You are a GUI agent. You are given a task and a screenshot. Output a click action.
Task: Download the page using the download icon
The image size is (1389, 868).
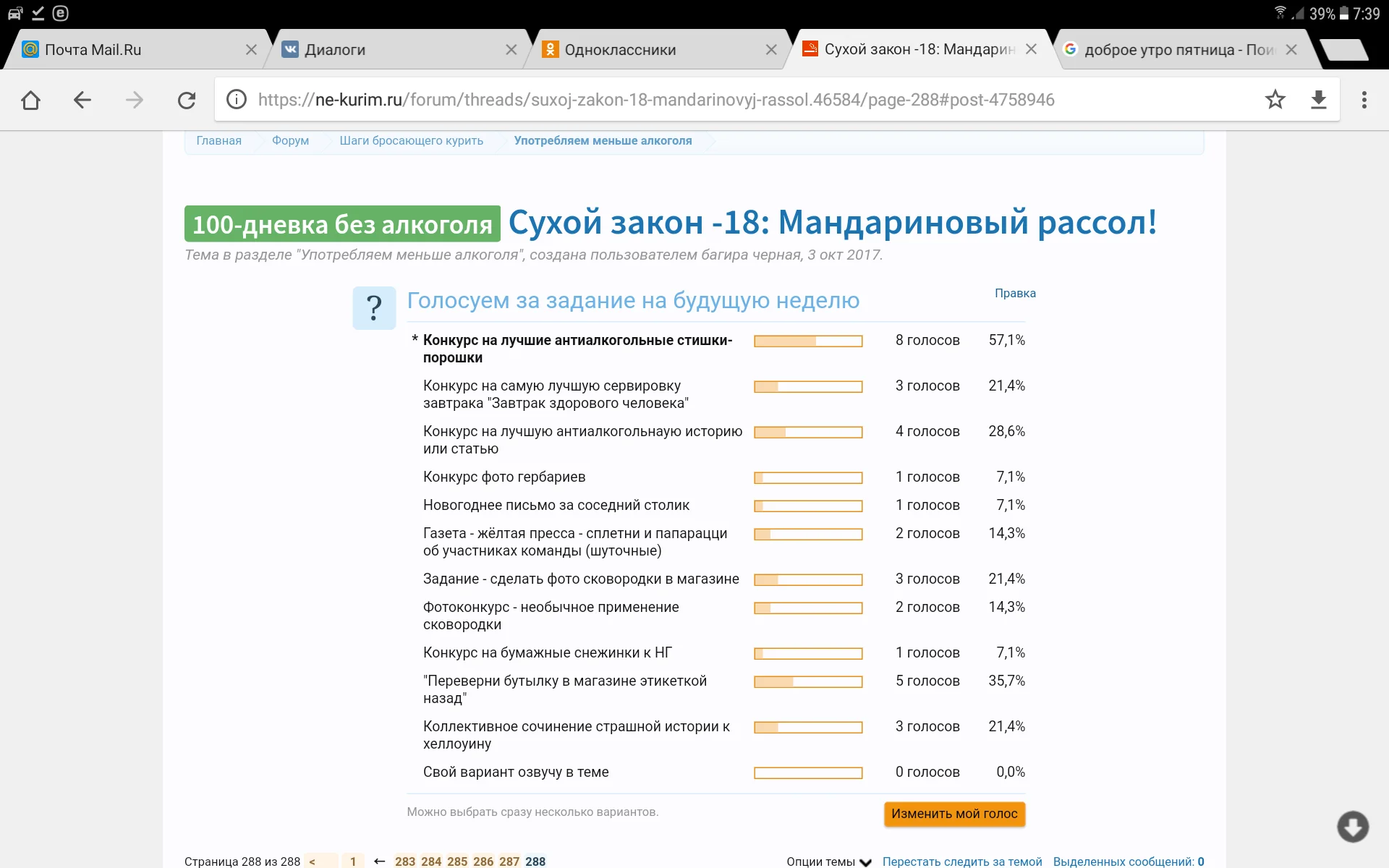point(1319,100)
